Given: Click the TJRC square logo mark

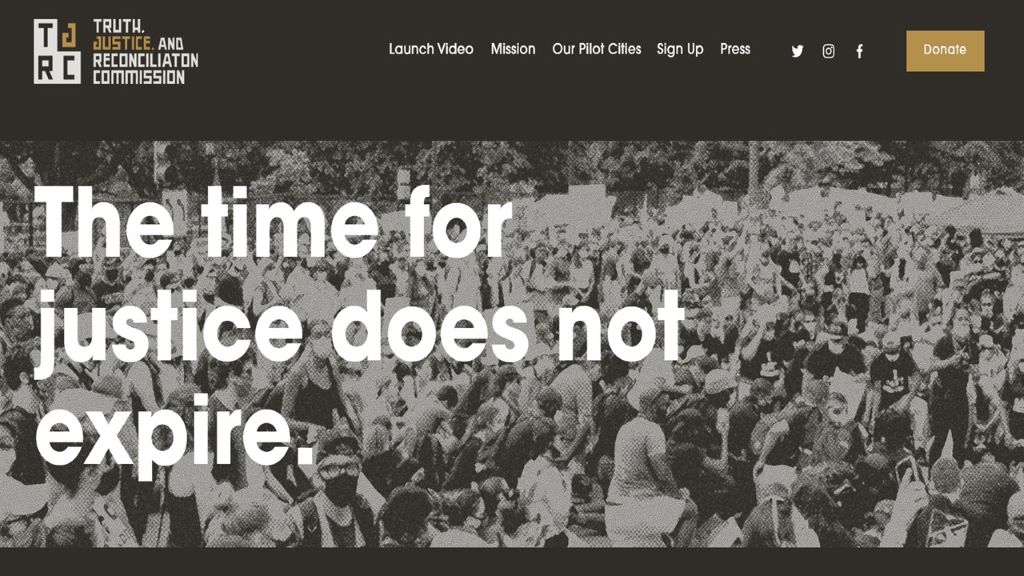Looking at the screenshot, I should 57,51.
